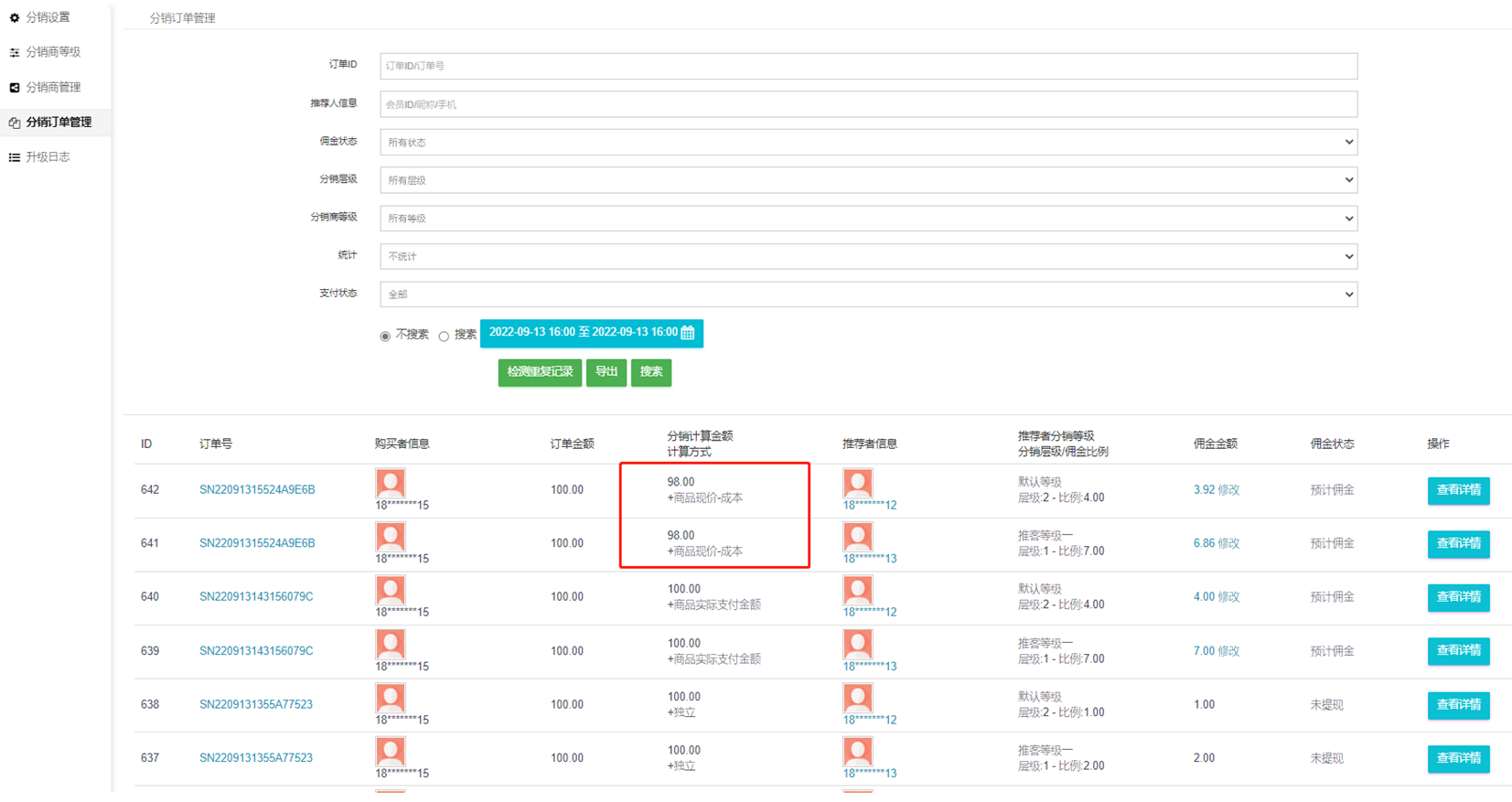Click the calendar icon in date range
This screenshot has height=802, width=1512.
688,333
